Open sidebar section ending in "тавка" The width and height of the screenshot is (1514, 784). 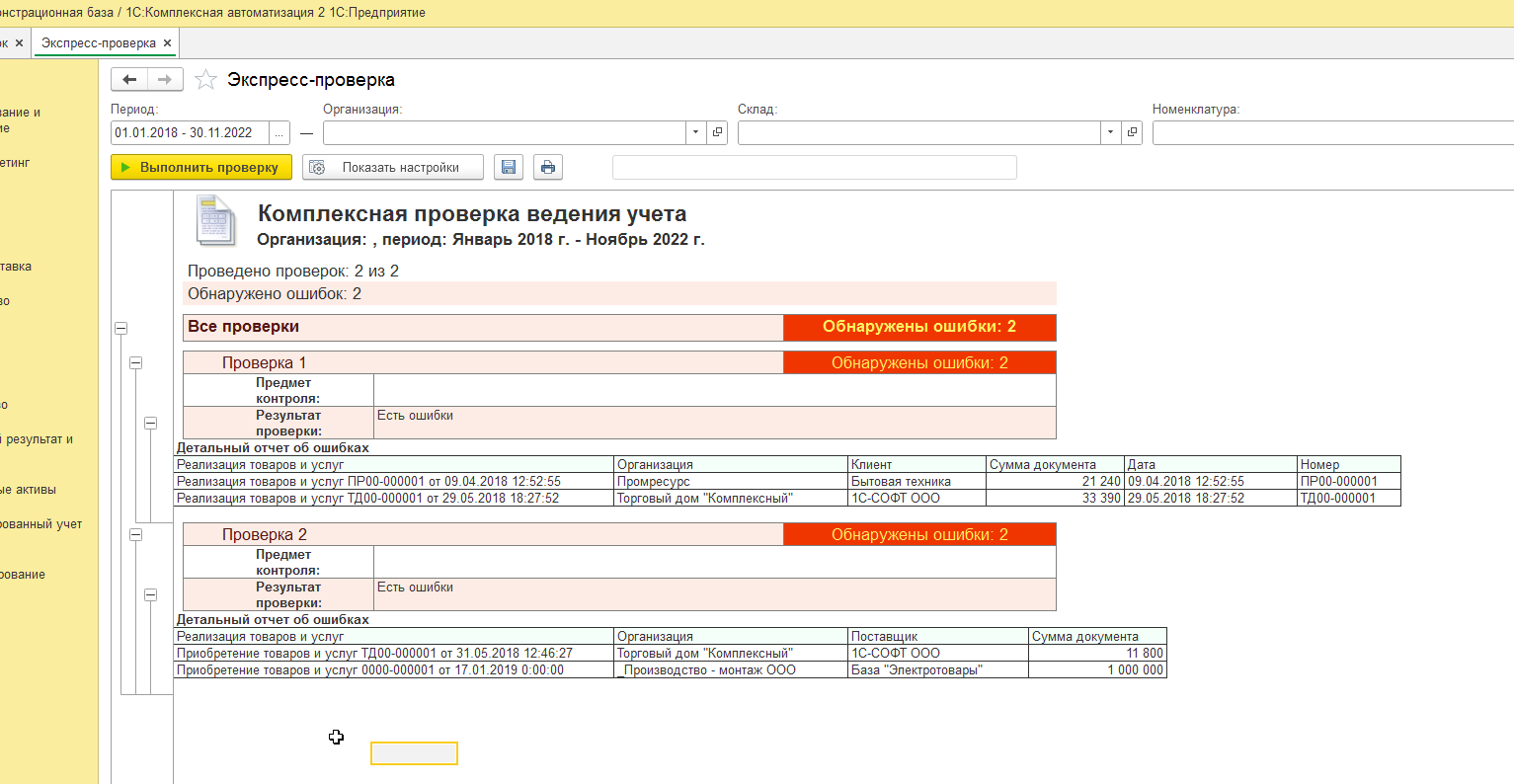(16, 267)
